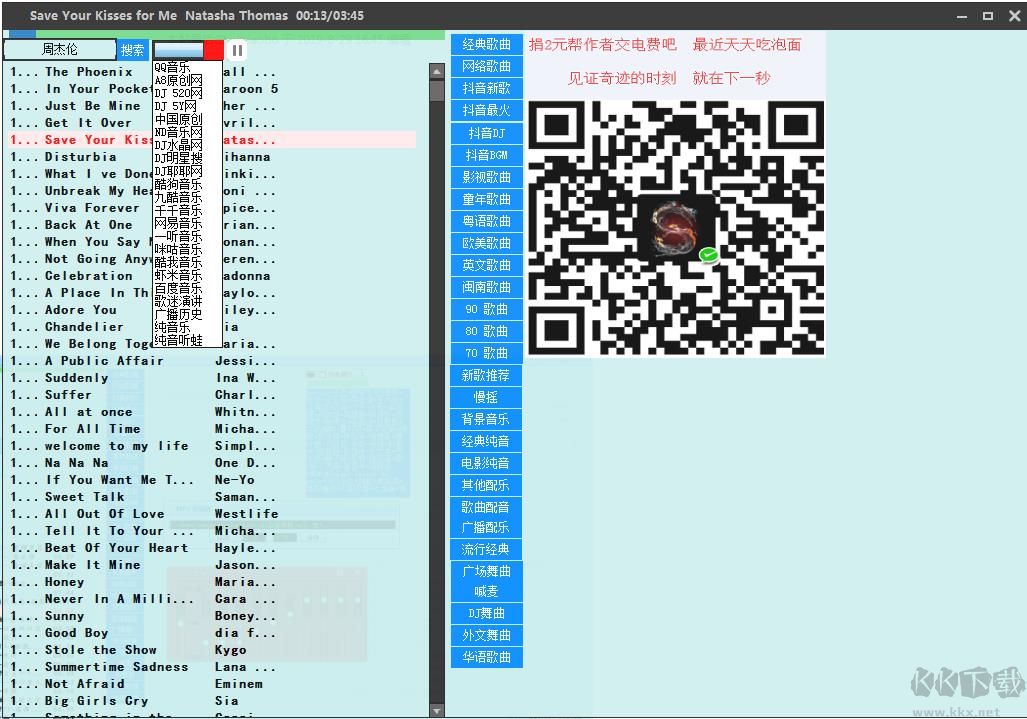Show the 粤语歌曲 list
Screen dimensions: 1027x719
[486, 221]
